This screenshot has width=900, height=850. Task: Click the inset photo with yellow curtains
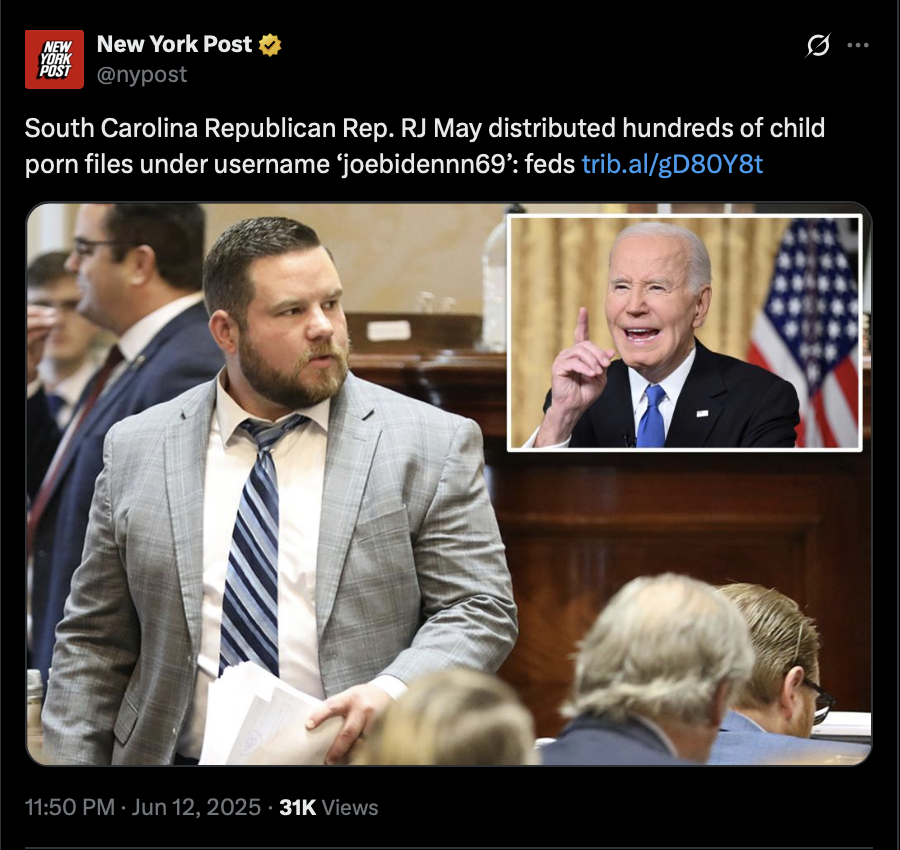pyautogui.click(x=685, y=333)
